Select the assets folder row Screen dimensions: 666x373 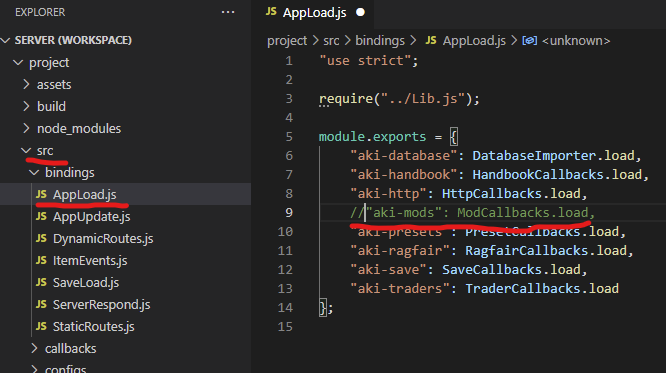click(x=125, y=84)
